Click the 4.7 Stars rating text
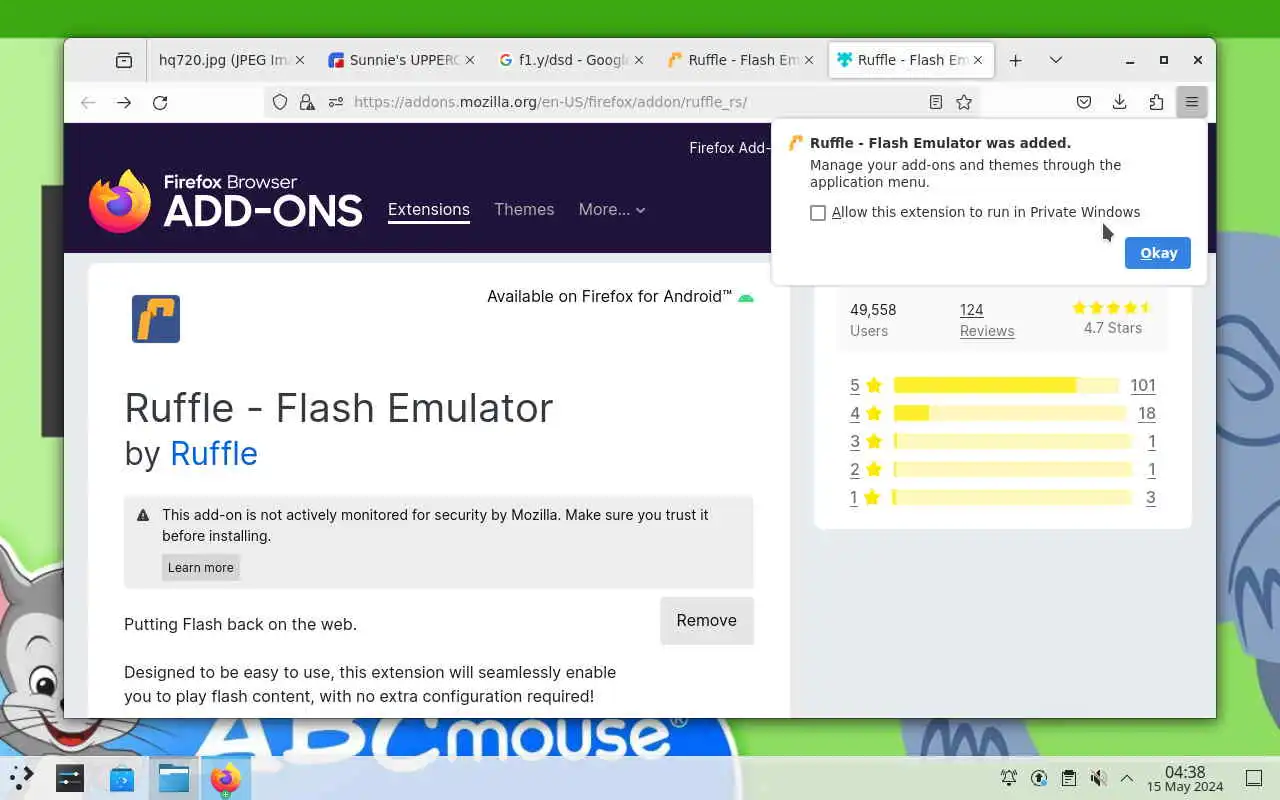 pyautogui.click(x=1112, y=328)
